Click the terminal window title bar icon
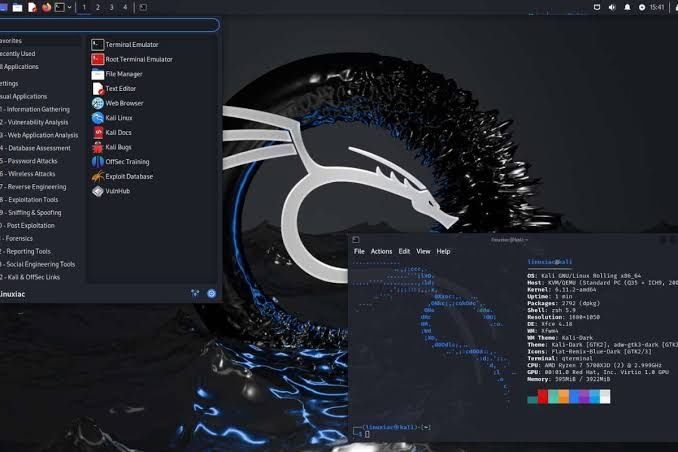Image resolution: width=678 pixels, height=452 pixels. point(356,240)
